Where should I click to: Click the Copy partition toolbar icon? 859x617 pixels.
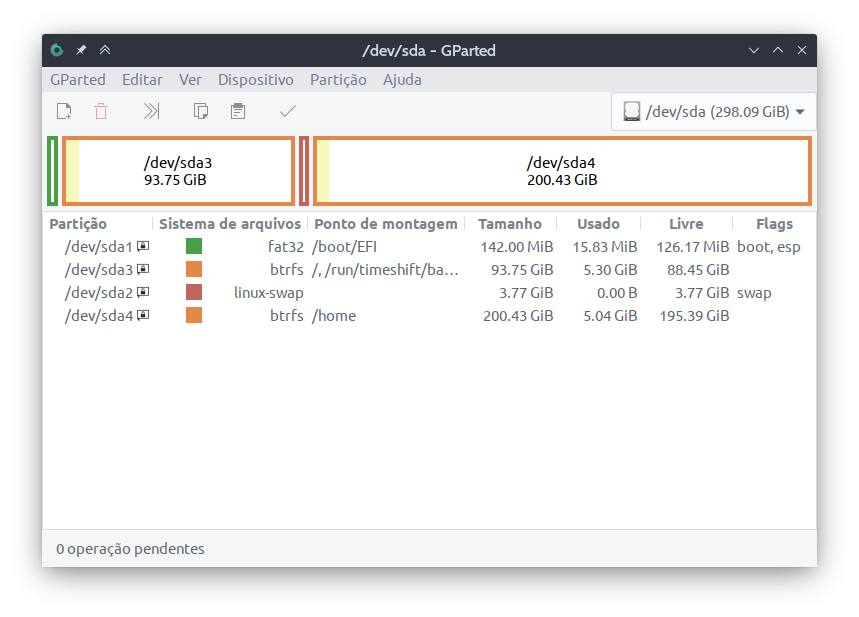pyautogui.click(x=201, y=111)
